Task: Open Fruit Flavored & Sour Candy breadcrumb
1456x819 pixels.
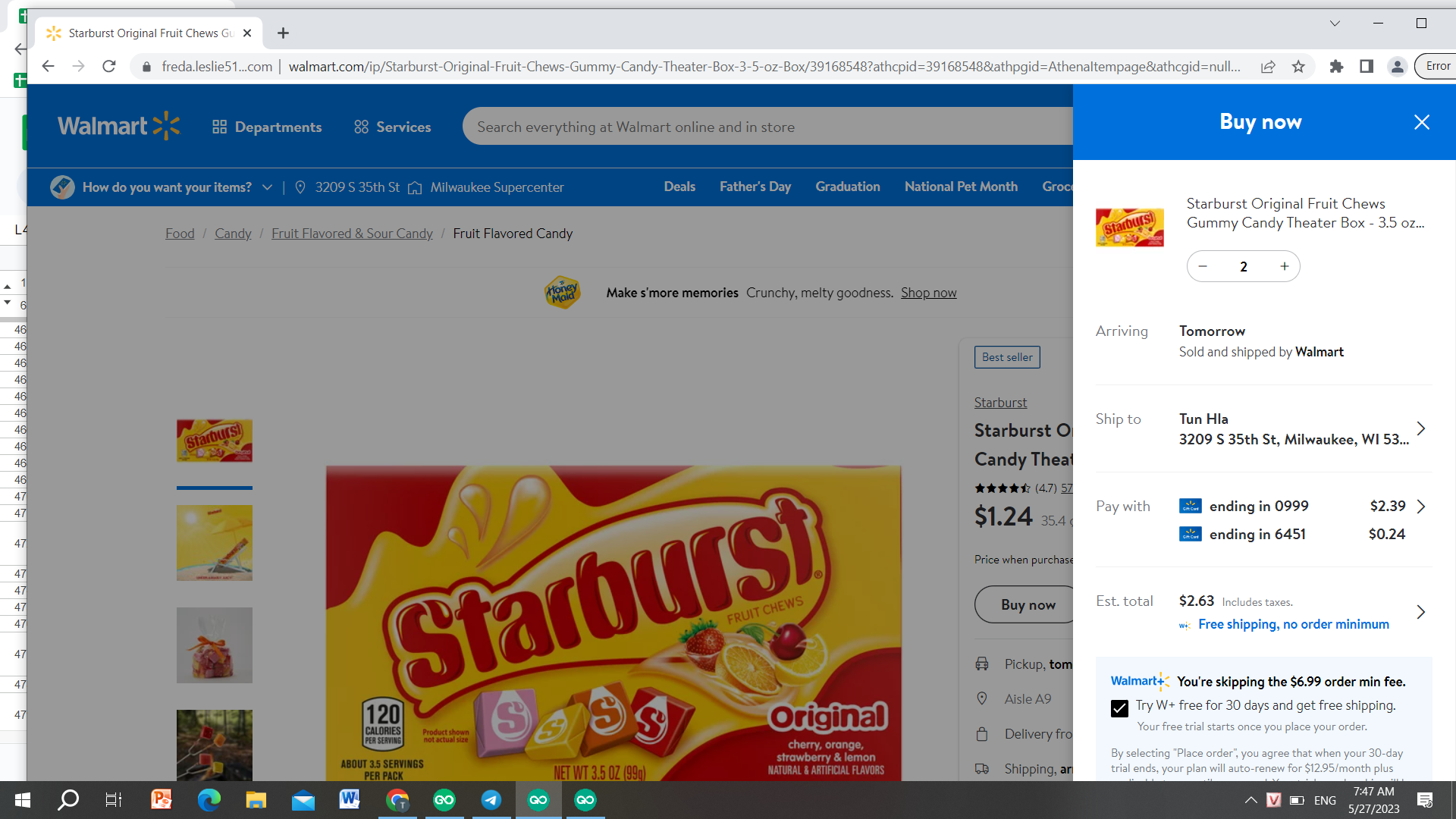Action: click(x=352, y=234)
